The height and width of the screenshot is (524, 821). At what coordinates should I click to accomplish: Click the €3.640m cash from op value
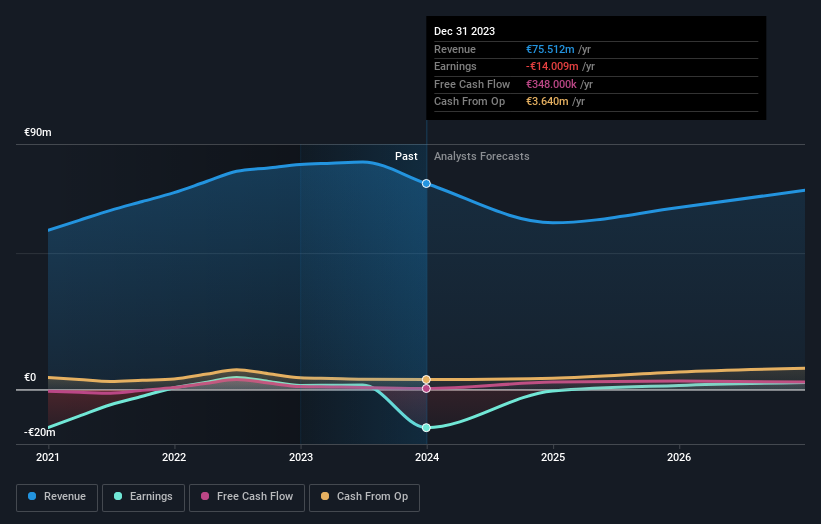[547, 102]
